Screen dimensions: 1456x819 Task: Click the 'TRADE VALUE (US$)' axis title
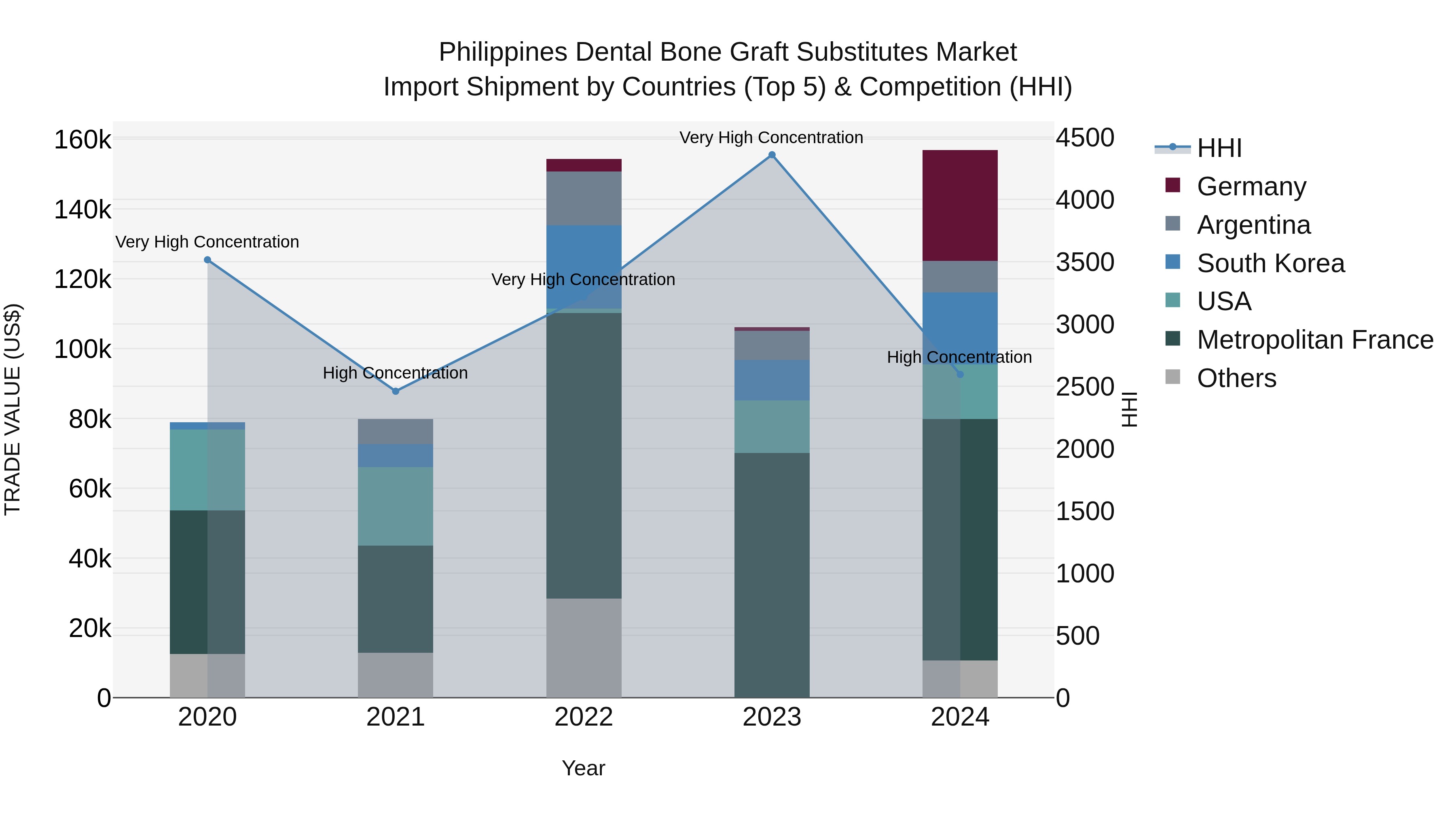(13, 409)
